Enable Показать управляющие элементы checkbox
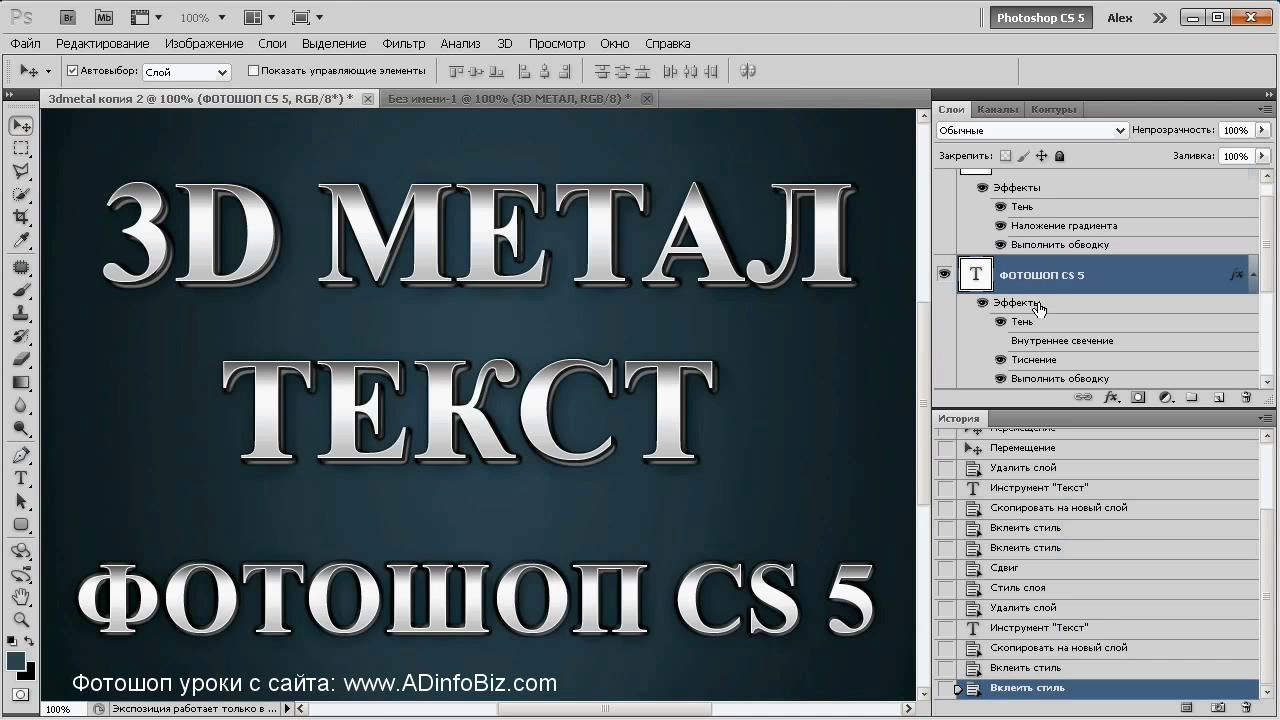The width and height of the screenshot is (1280, 720). [253, 71]
